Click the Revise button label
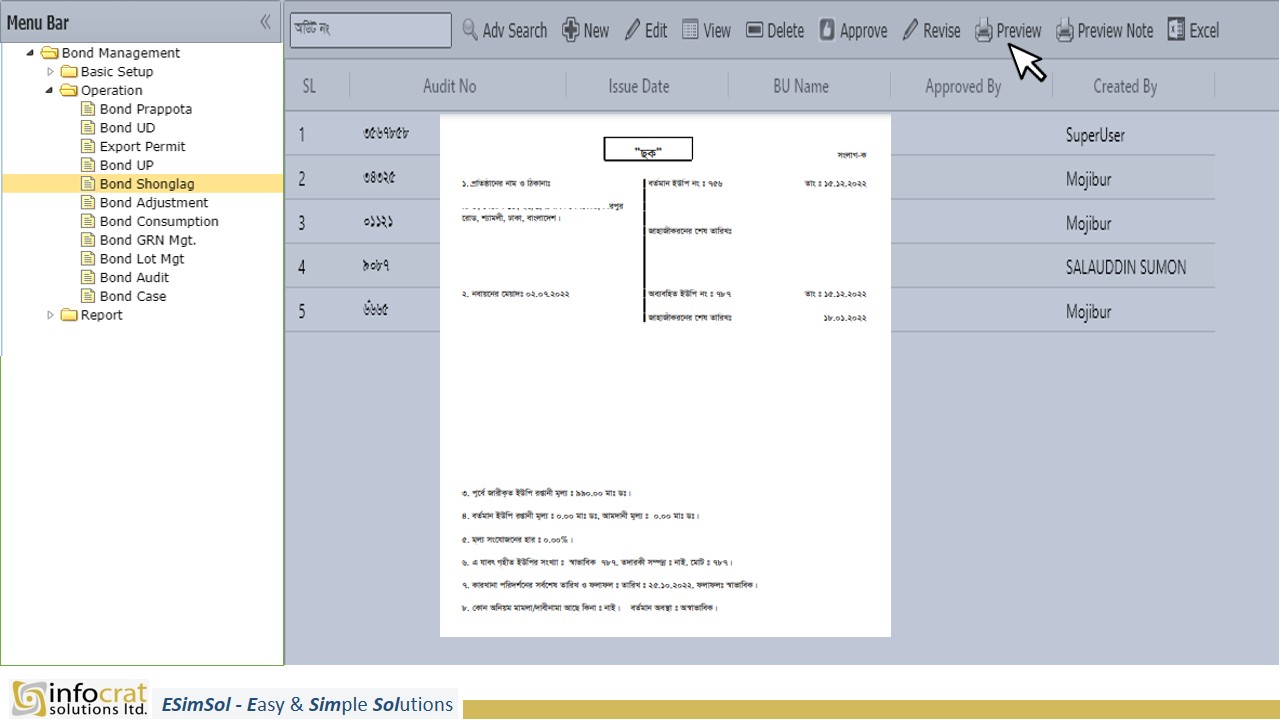Viewport: 1280px width, 720px height. coord(942,31)
